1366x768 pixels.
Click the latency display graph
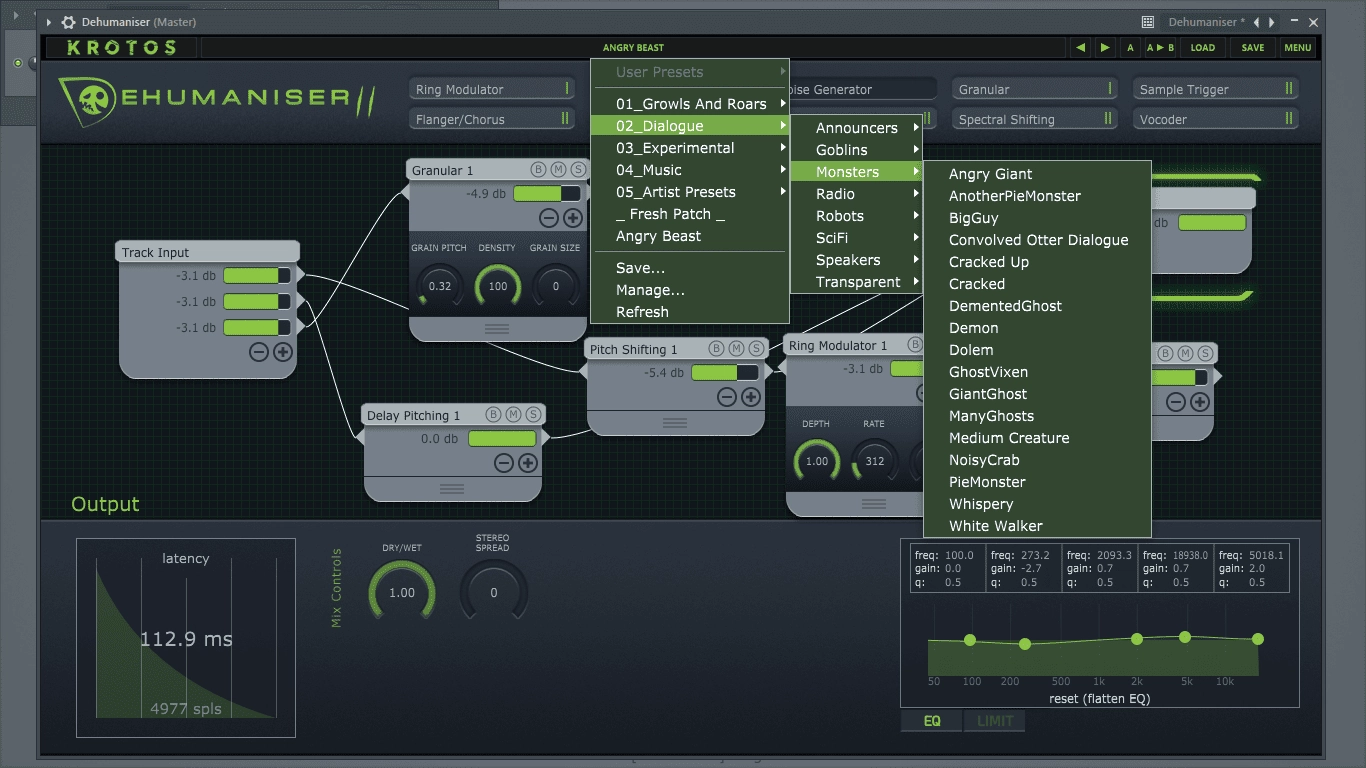click(186, 638)
